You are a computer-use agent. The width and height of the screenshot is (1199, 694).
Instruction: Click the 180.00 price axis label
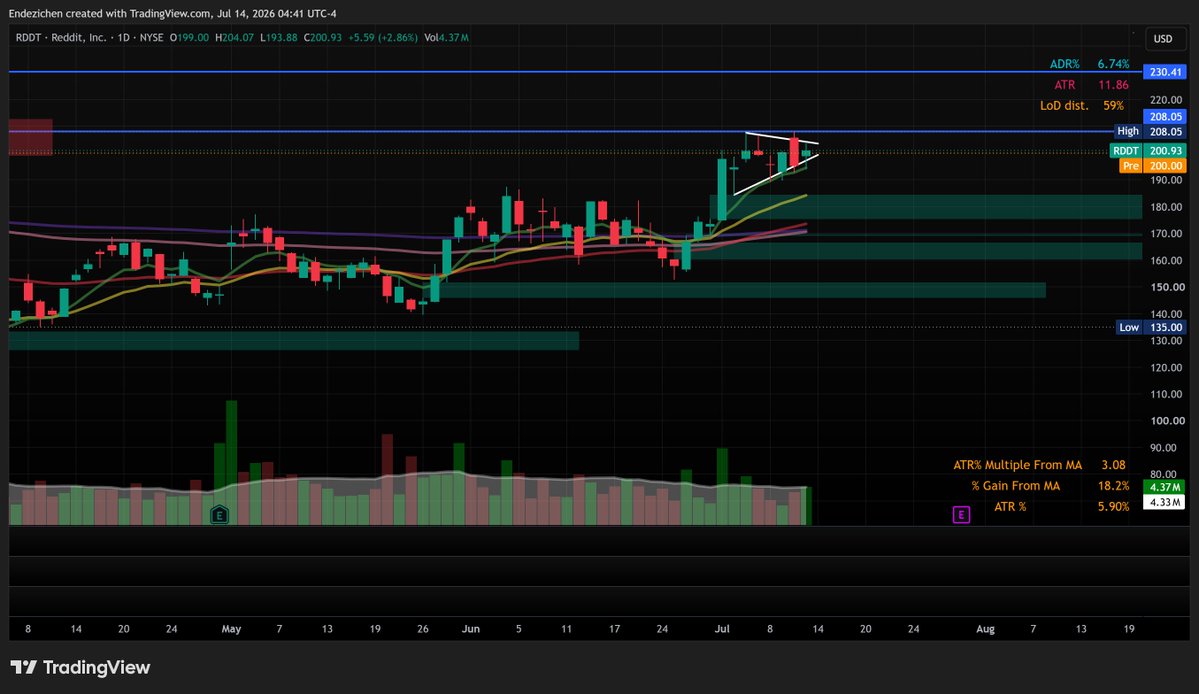[1167, 206]
